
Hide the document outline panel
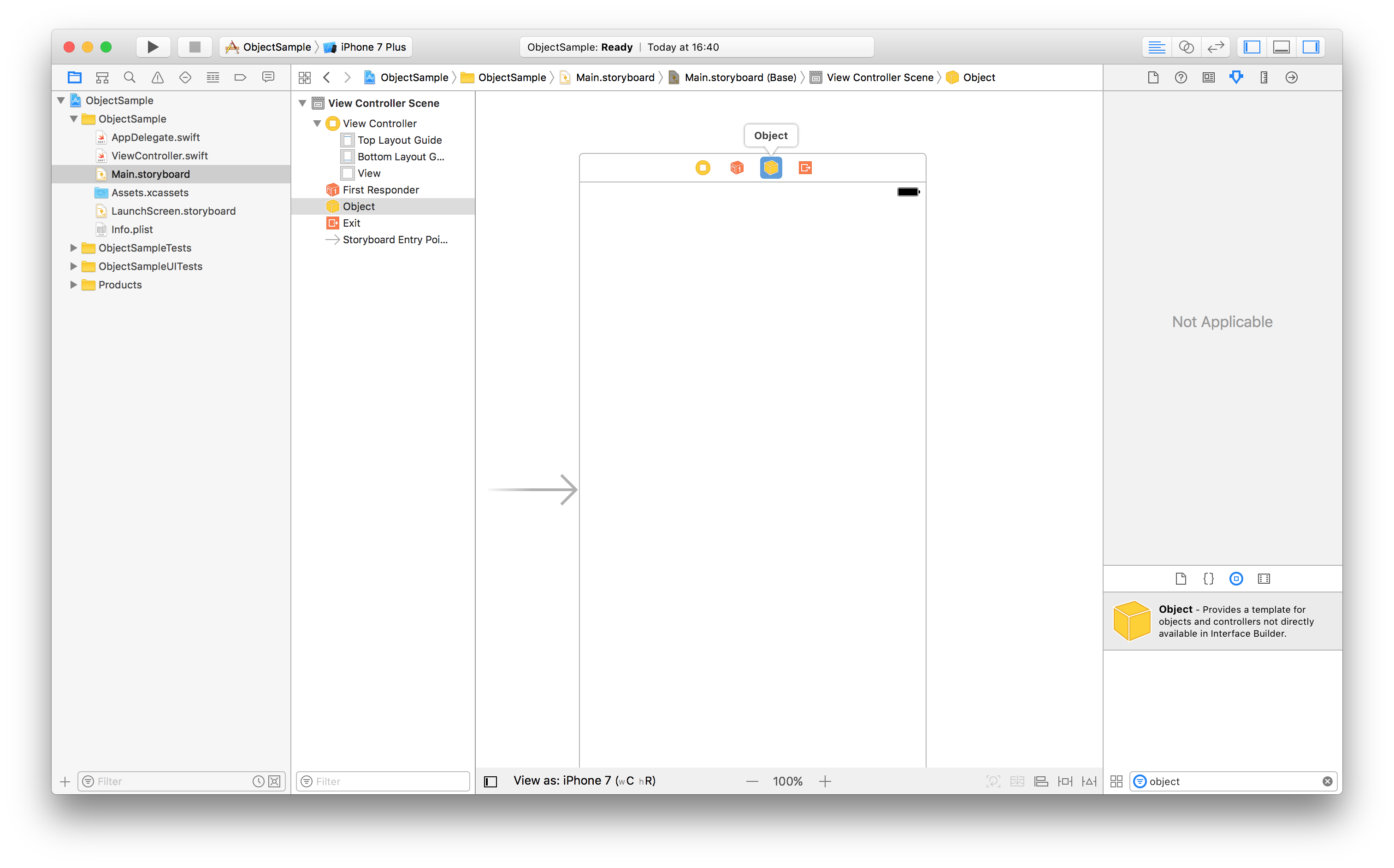click(x=490, y=781)
